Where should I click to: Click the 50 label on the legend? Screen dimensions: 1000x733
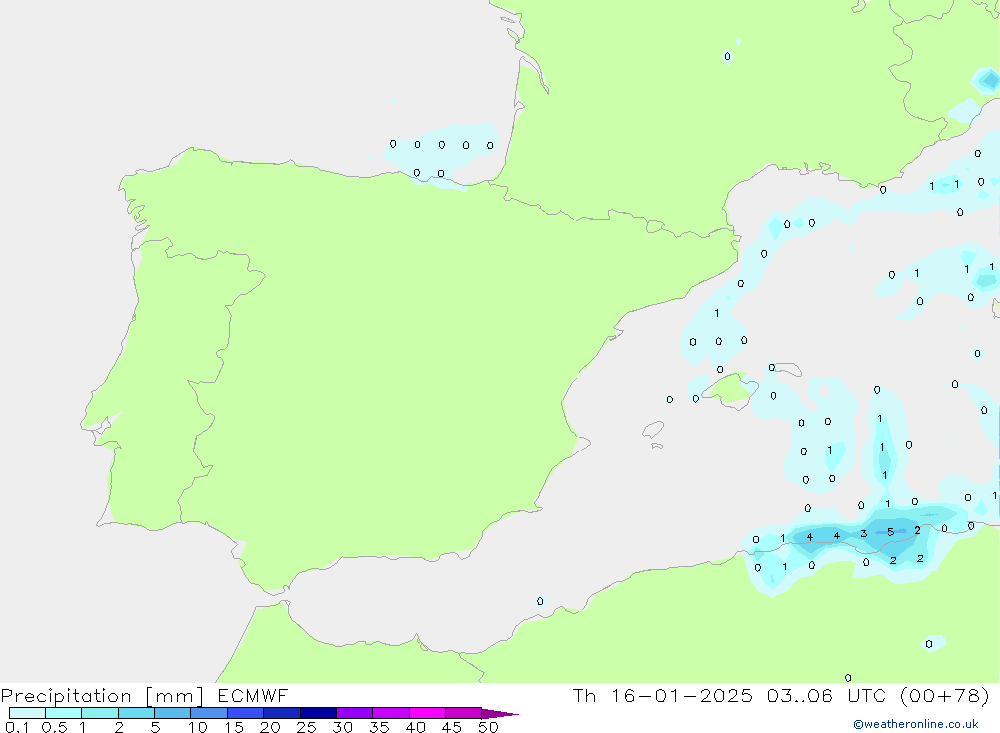click(x=487, y=727)
